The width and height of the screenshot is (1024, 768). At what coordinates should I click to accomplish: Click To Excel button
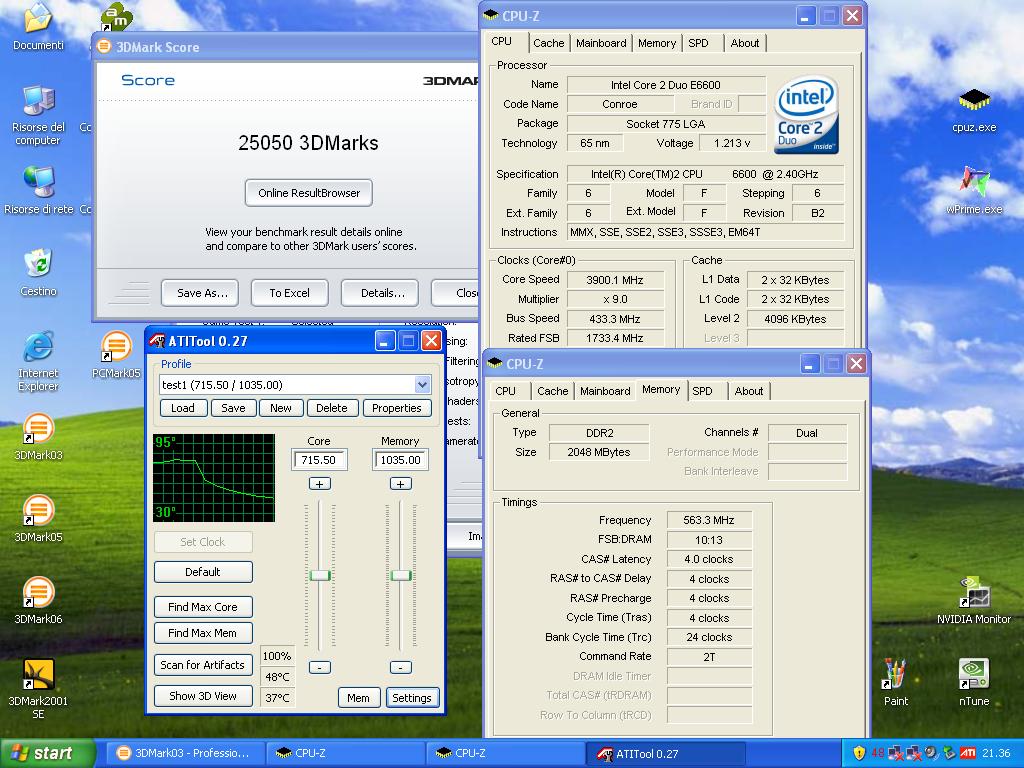tap(289, 293)
